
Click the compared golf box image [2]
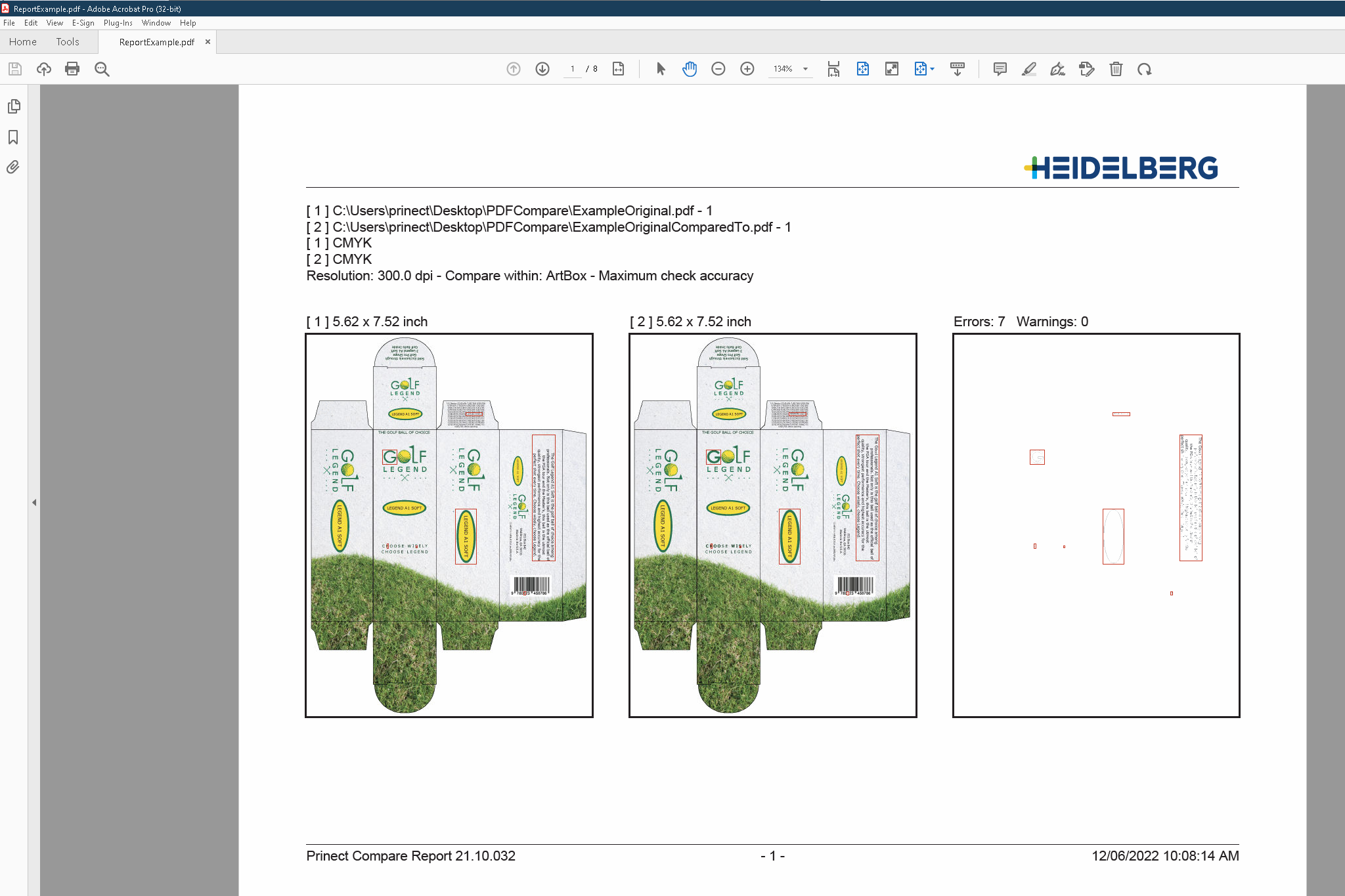773,525
